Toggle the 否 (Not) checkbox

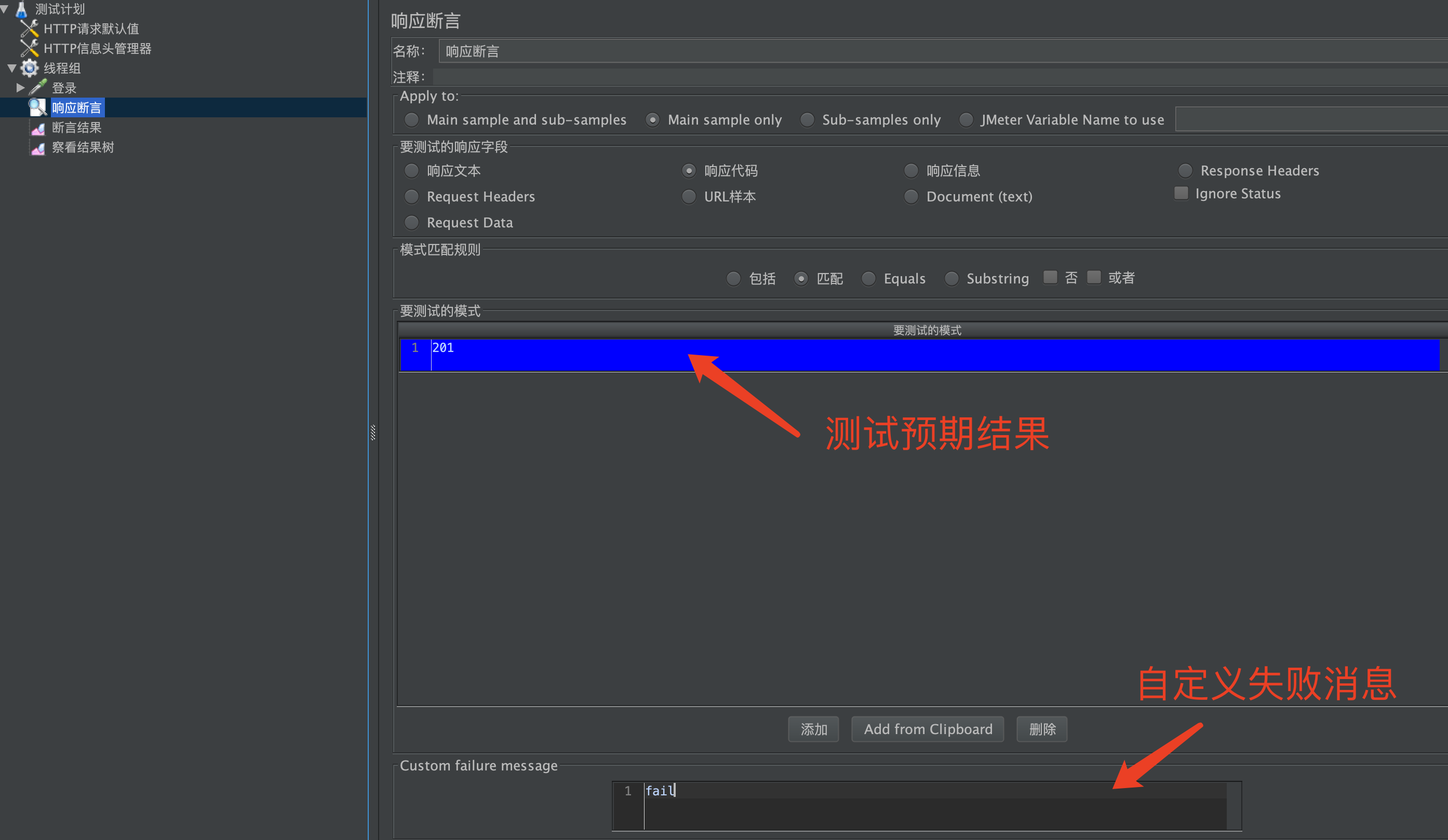click(1050, 278)
